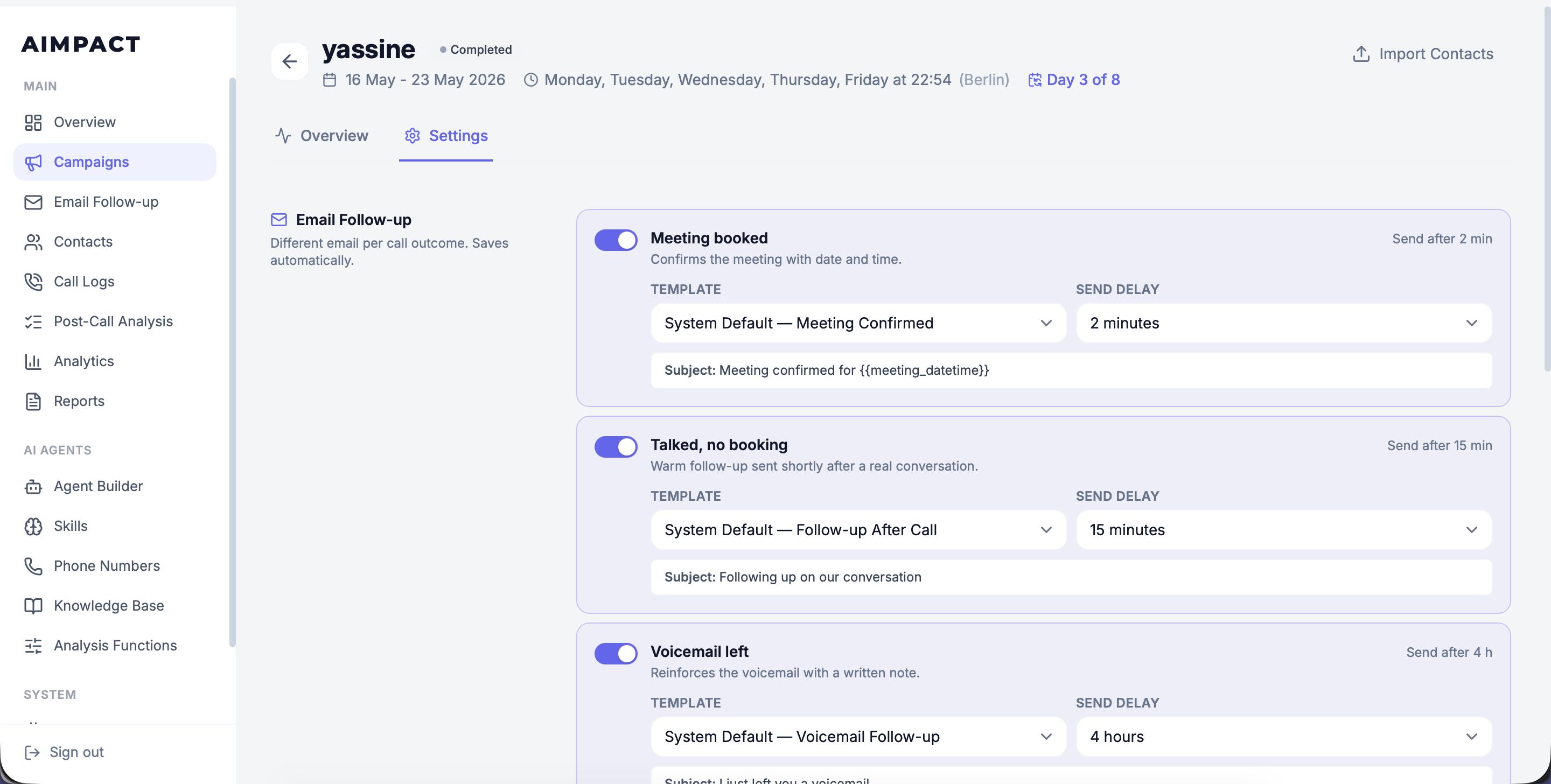This screenshot has height=784, width=1551.
Task: Click the Skills brain icon
Action: (33, 526)
